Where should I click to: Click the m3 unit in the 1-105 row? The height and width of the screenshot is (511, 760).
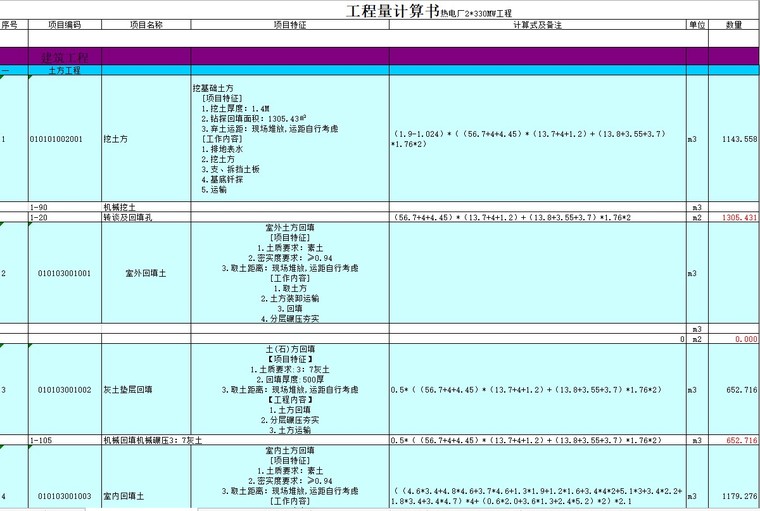pos(697,440)
